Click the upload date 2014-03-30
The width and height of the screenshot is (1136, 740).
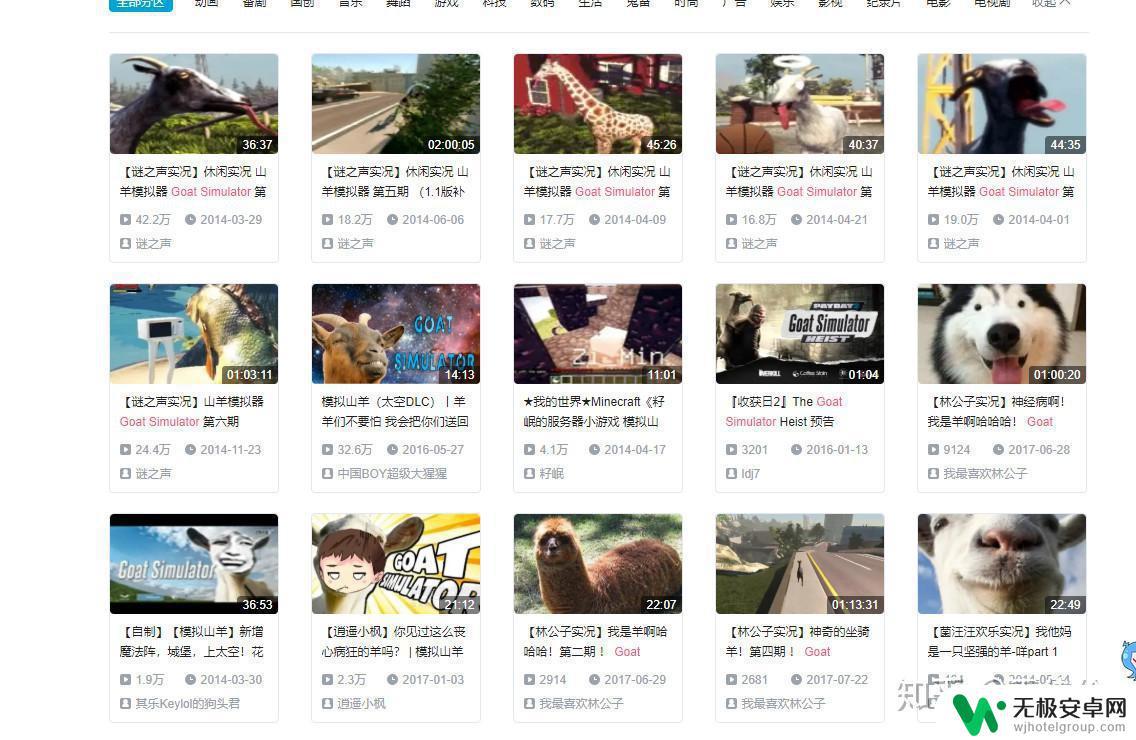pyautogui.click(x=231, y=680)
